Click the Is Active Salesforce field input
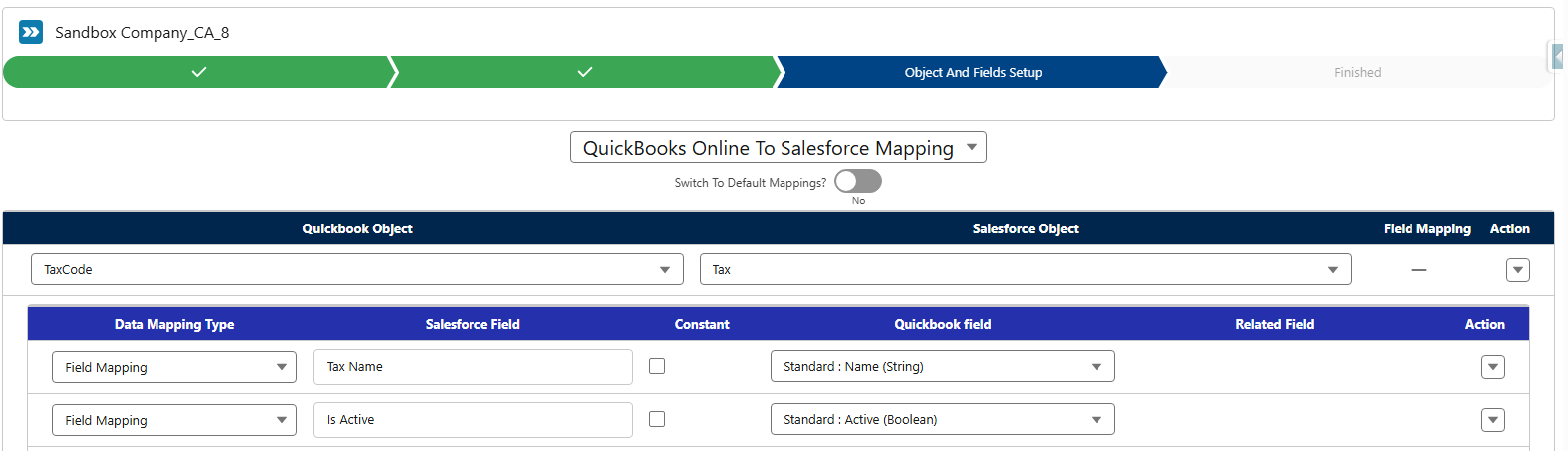Viewport: 1568px width, 451px height. point(472,420)
